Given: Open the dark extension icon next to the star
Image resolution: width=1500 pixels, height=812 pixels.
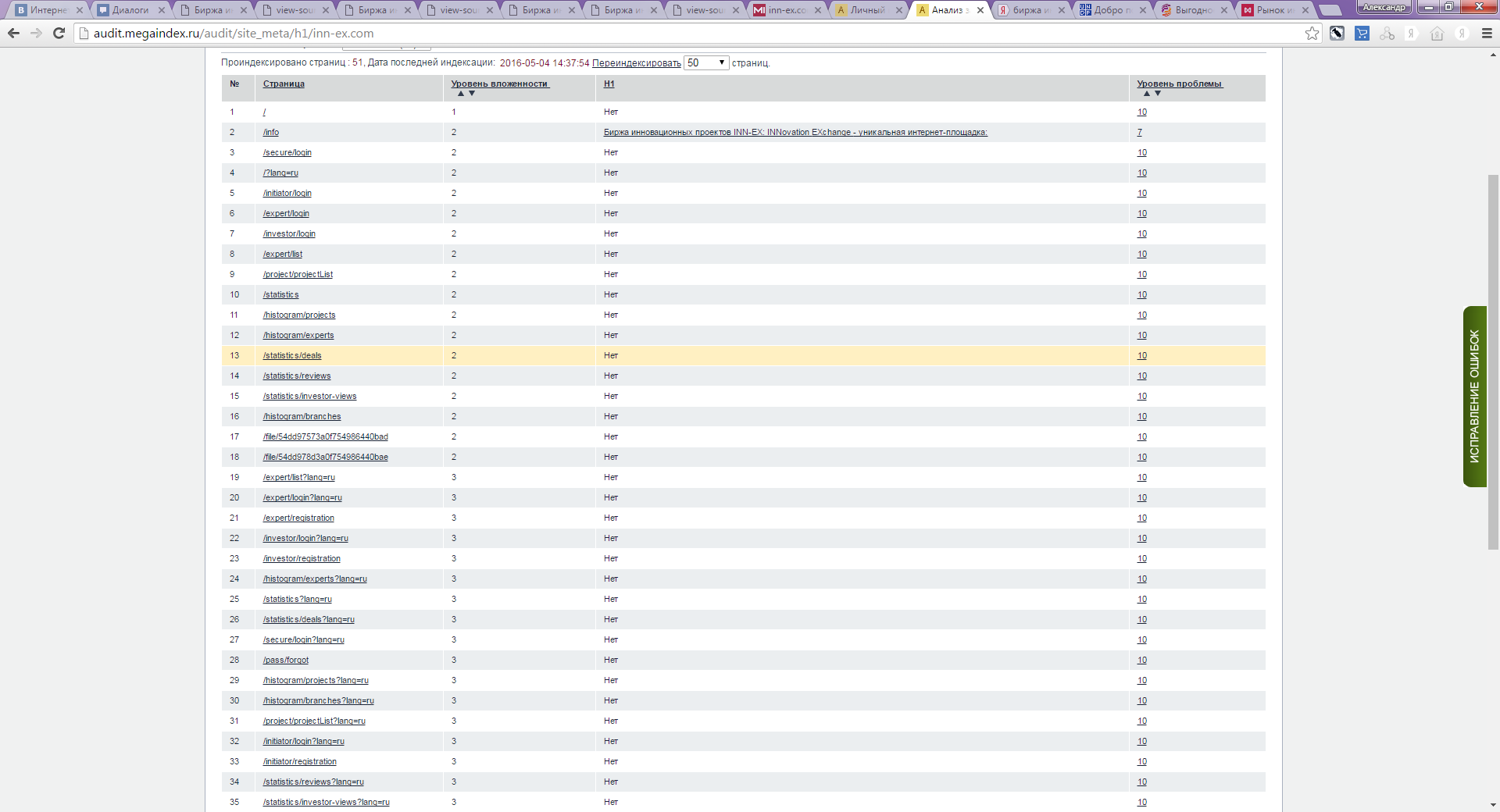Looking at the screenshot, I should point(1337,34).
